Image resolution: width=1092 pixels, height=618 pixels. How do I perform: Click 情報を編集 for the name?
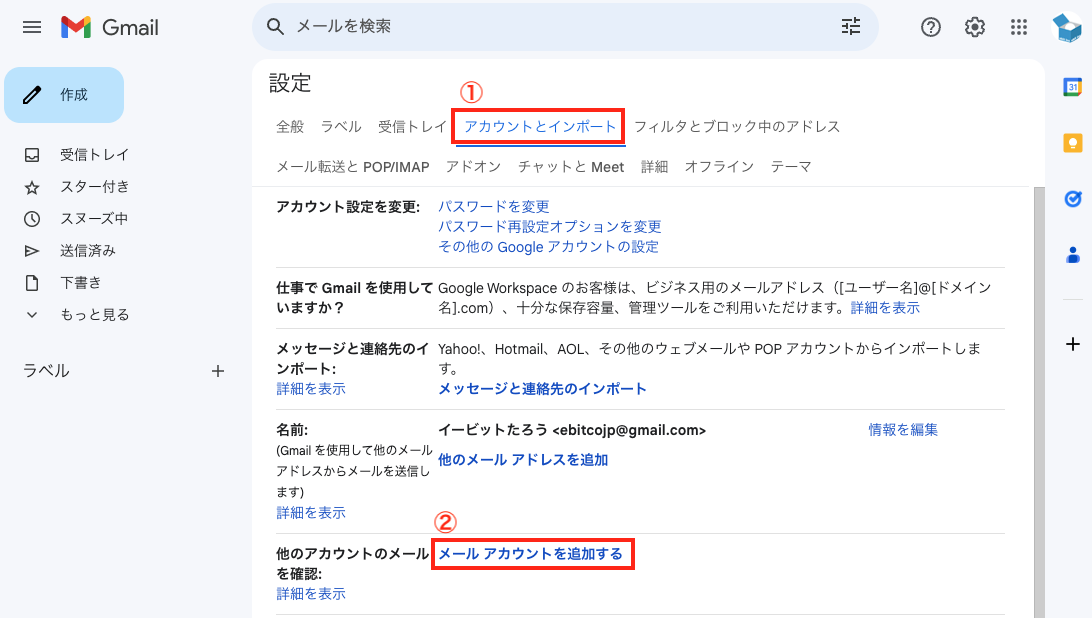click(903, 430)
